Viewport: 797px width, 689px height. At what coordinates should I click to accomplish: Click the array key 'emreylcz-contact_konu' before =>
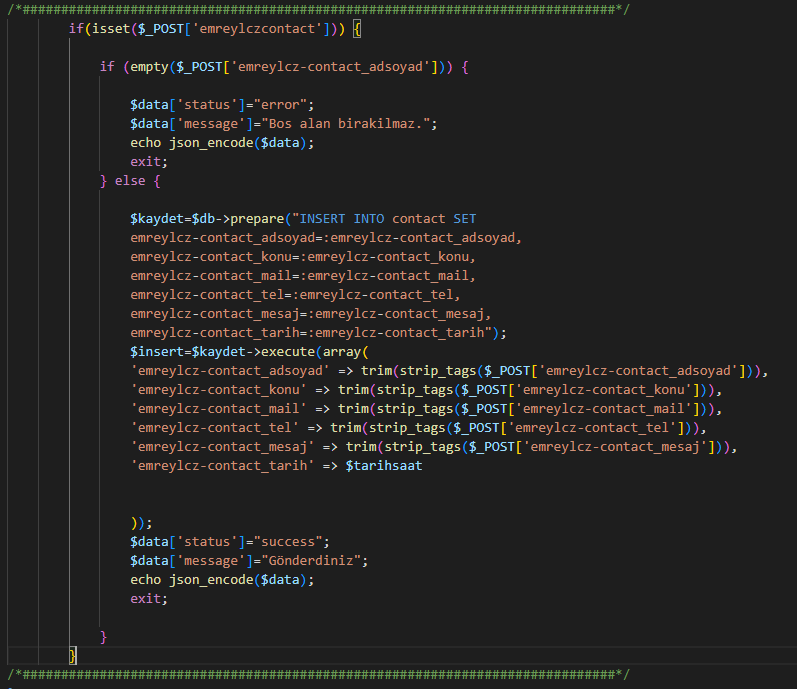click(x=219, y=390)
